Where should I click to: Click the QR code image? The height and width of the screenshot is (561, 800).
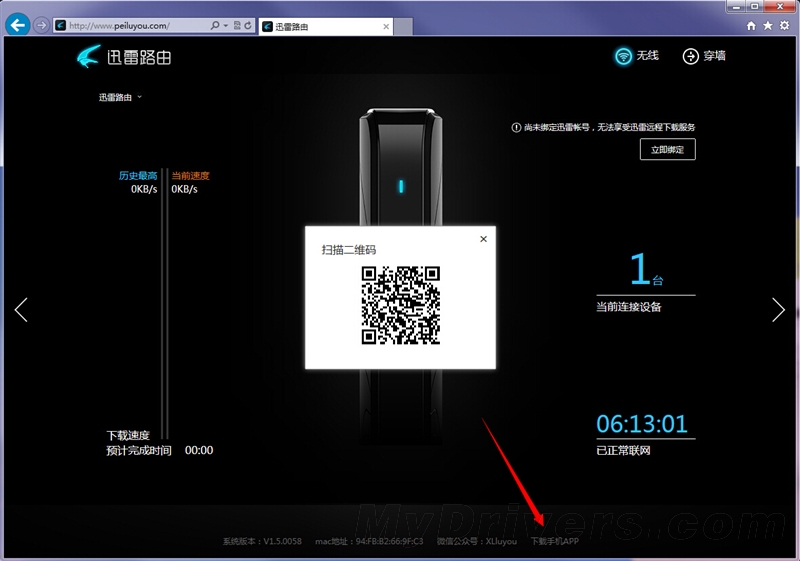pyautogui.click(x=401, y=304)
